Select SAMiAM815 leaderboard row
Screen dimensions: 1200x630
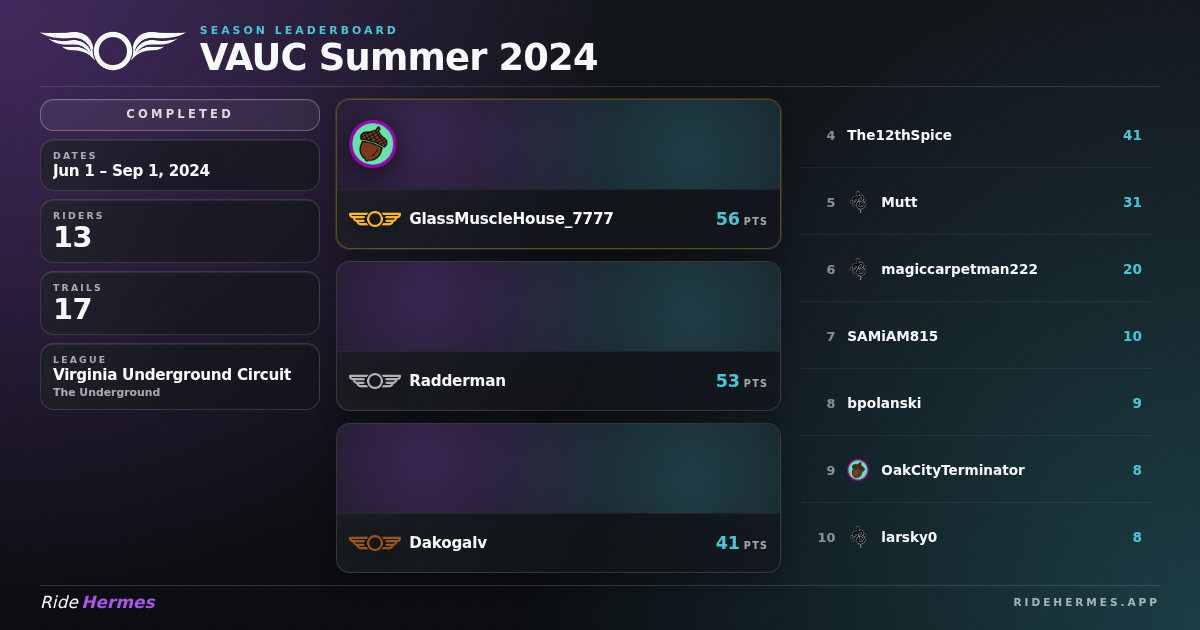976,336
